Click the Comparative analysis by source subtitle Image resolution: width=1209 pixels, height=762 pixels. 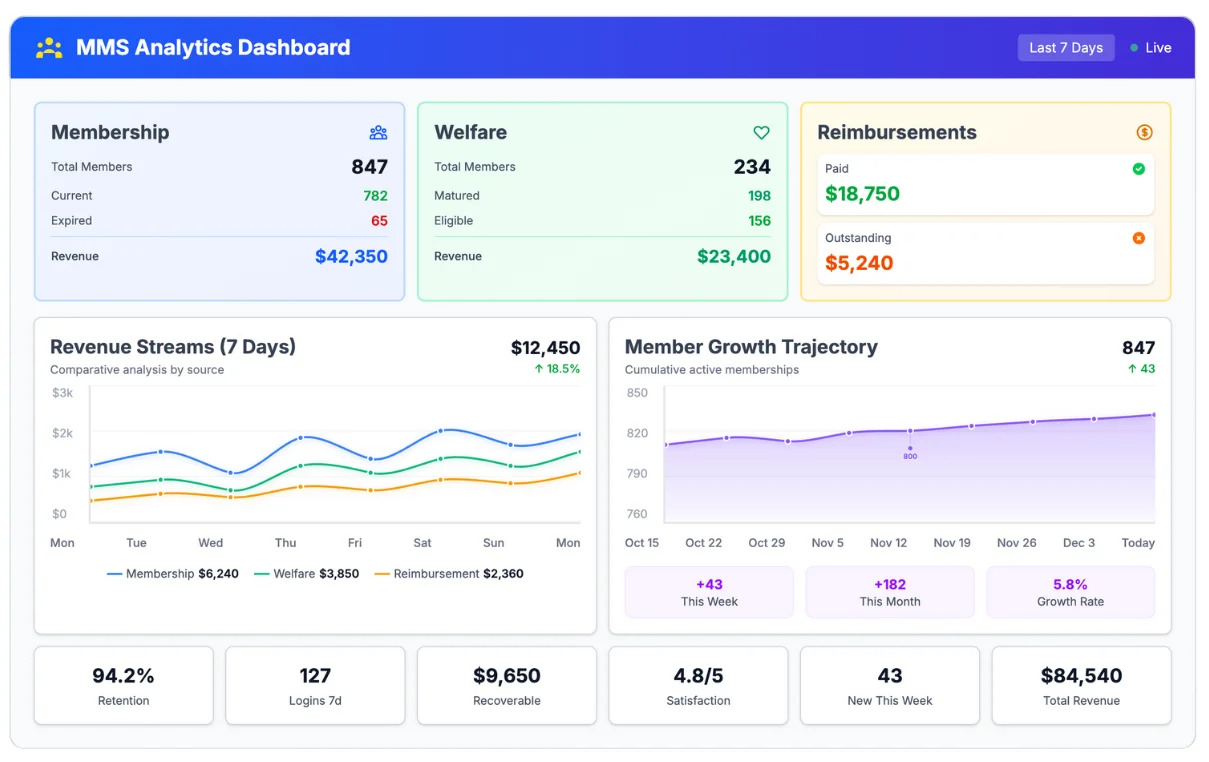point(137,370)
